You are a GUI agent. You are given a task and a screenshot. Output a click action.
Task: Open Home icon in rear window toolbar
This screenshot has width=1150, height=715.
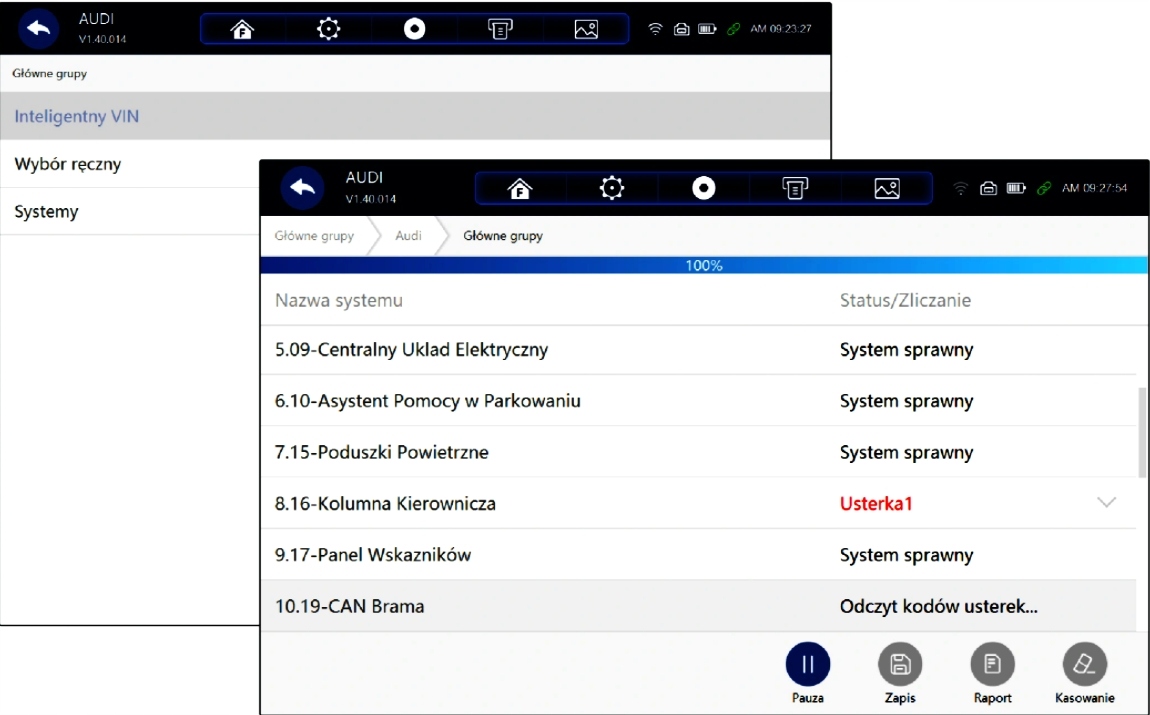click(x=242, y=29)
